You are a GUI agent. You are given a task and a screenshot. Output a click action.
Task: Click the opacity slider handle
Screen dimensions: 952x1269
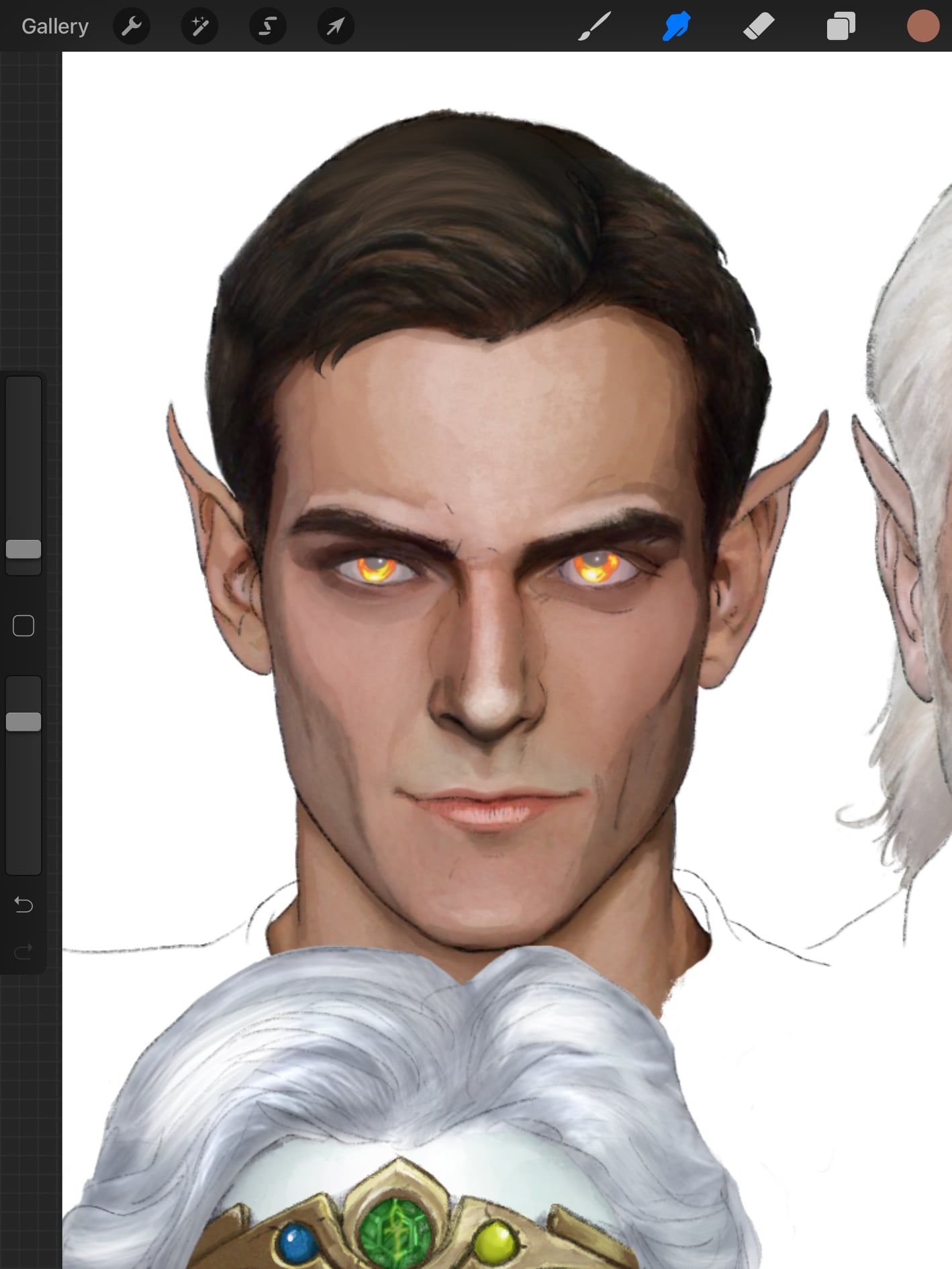coord(23,722)
